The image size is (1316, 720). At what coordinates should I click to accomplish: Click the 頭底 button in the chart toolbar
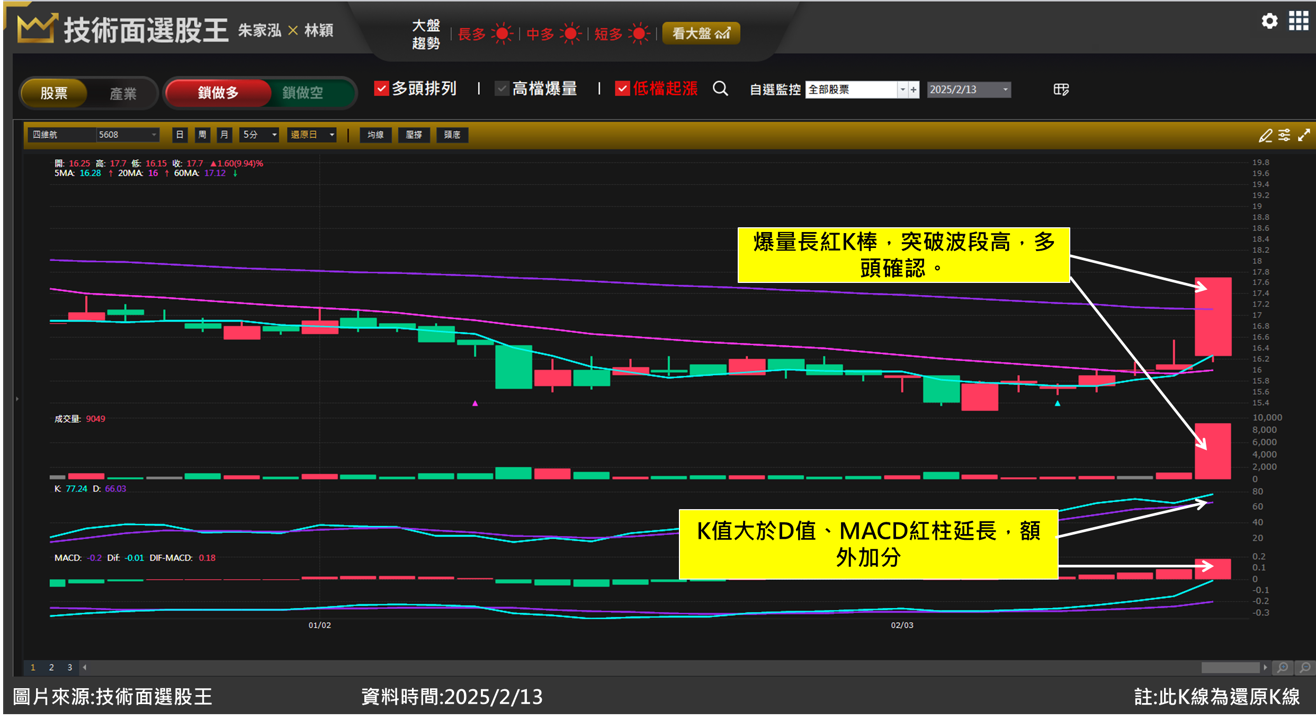coord(452,135)
